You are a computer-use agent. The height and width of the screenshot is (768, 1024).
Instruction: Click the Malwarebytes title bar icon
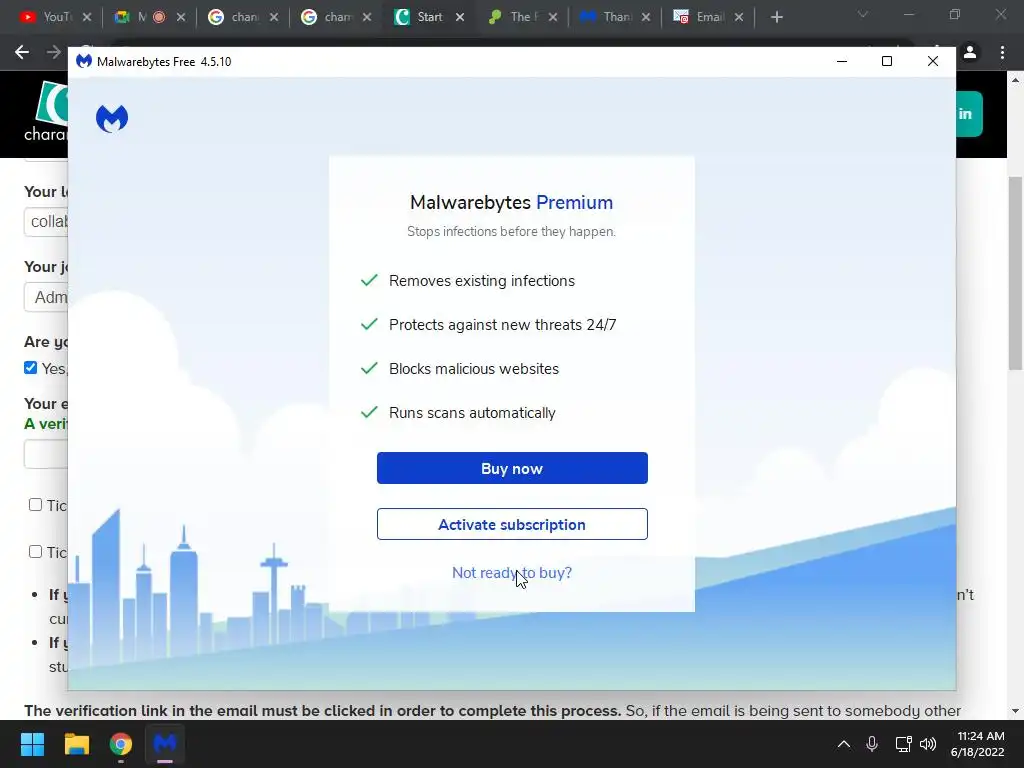[84, 61]
